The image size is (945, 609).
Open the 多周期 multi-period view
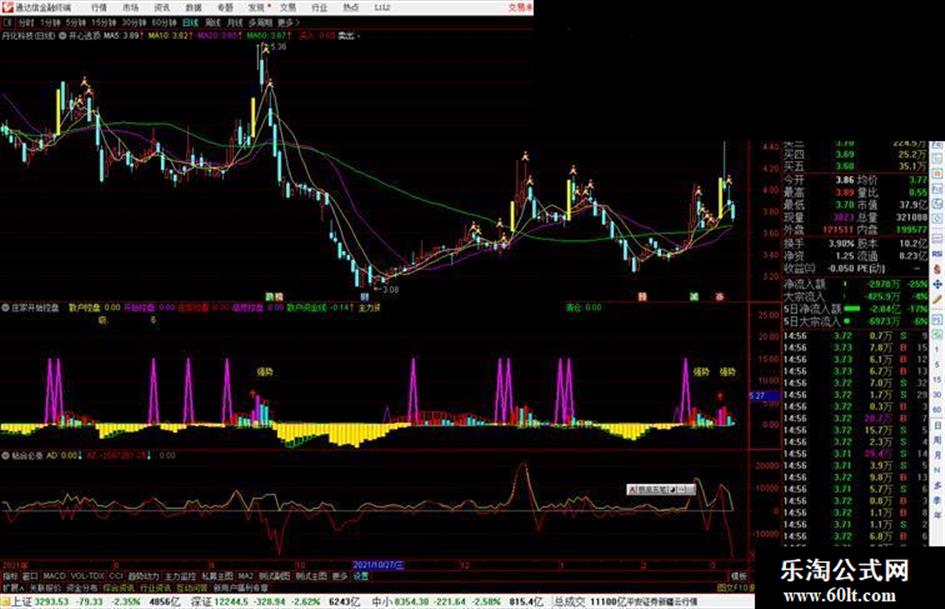click(260, 22)
